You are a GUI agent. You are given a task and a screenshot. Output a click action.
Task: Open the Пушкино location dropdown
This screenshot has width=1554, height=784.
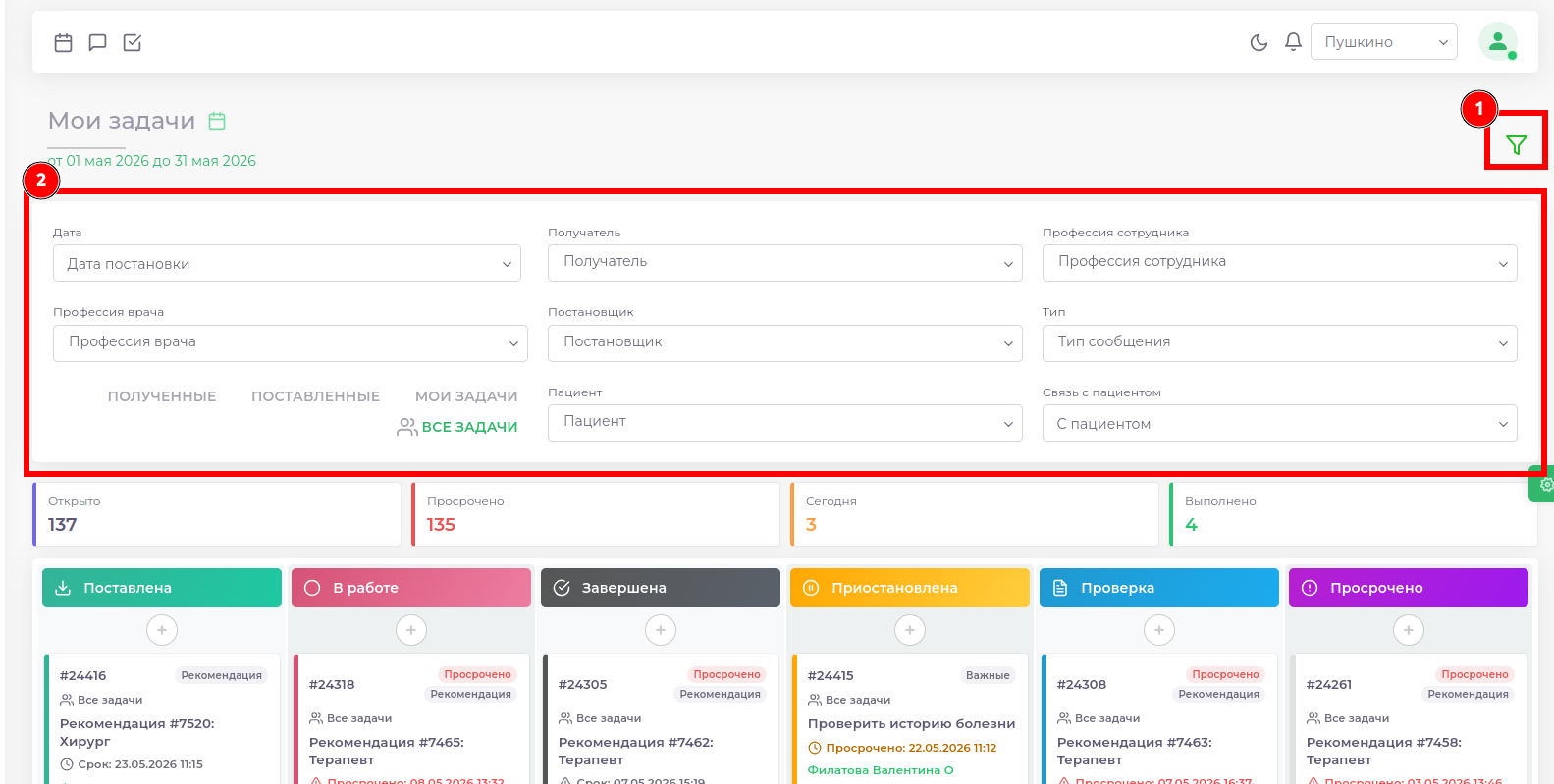(1384, 42)
